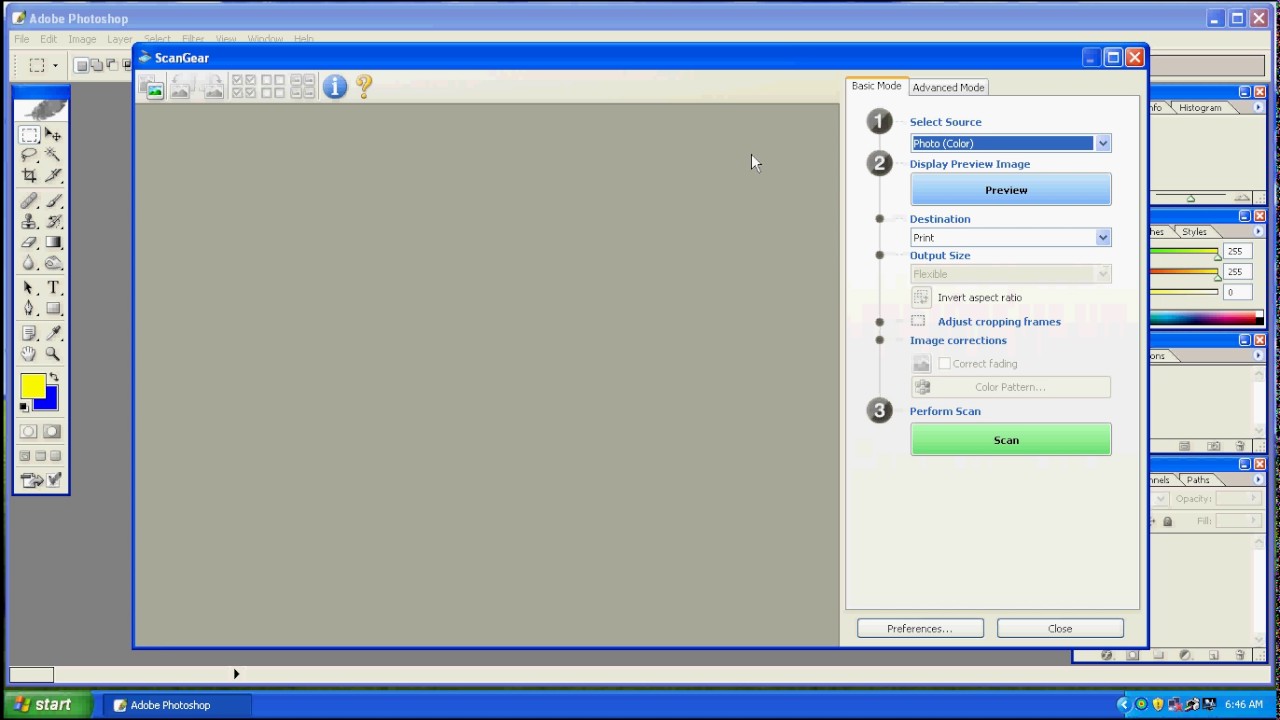Viewport: 1280px width, 720px height.
Task: Open the Windows start menu
Action: click(45, 705)
